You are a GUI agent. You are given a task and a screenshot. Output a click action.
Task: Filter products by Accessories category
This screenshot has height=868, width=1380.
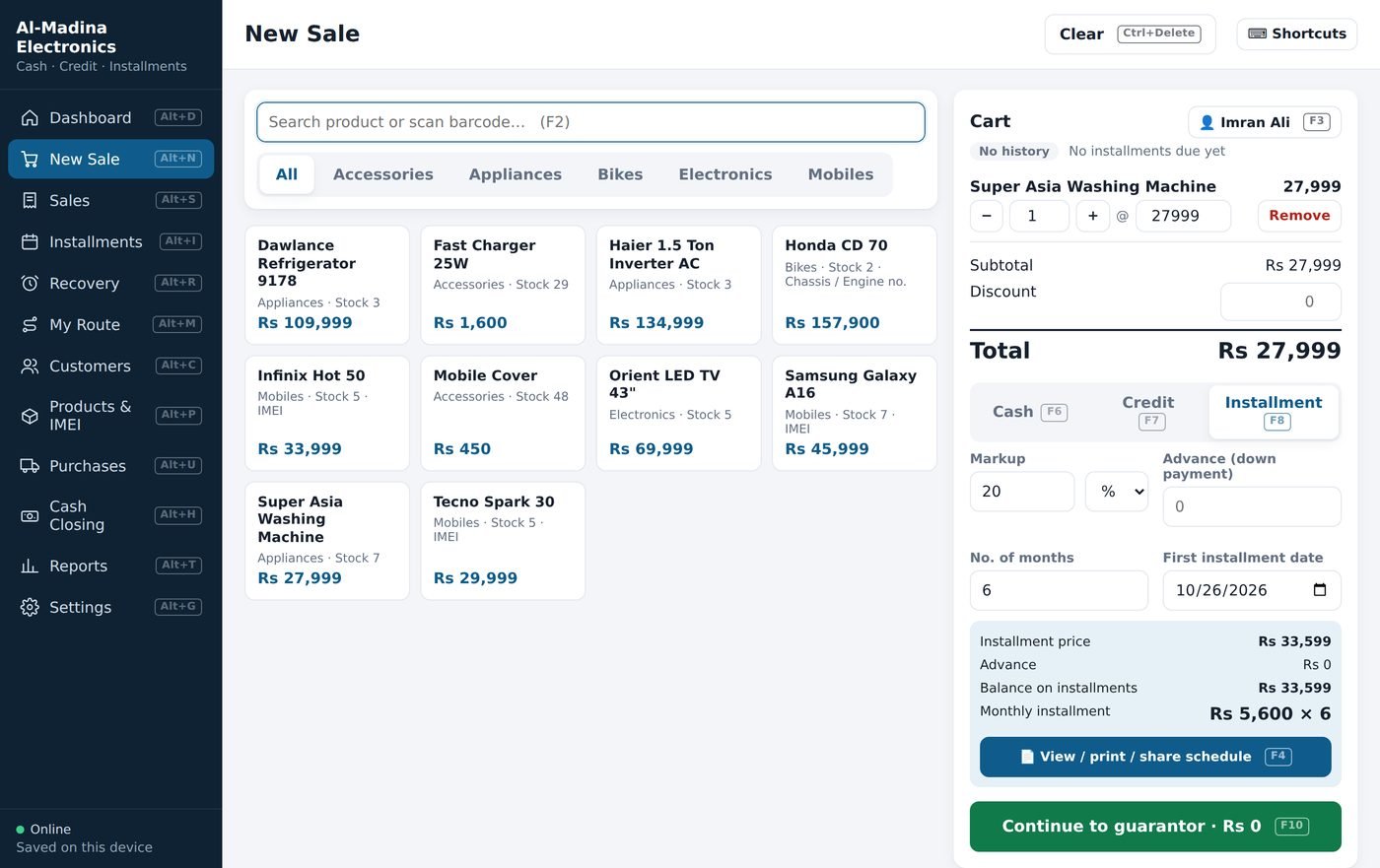point(383,174)
